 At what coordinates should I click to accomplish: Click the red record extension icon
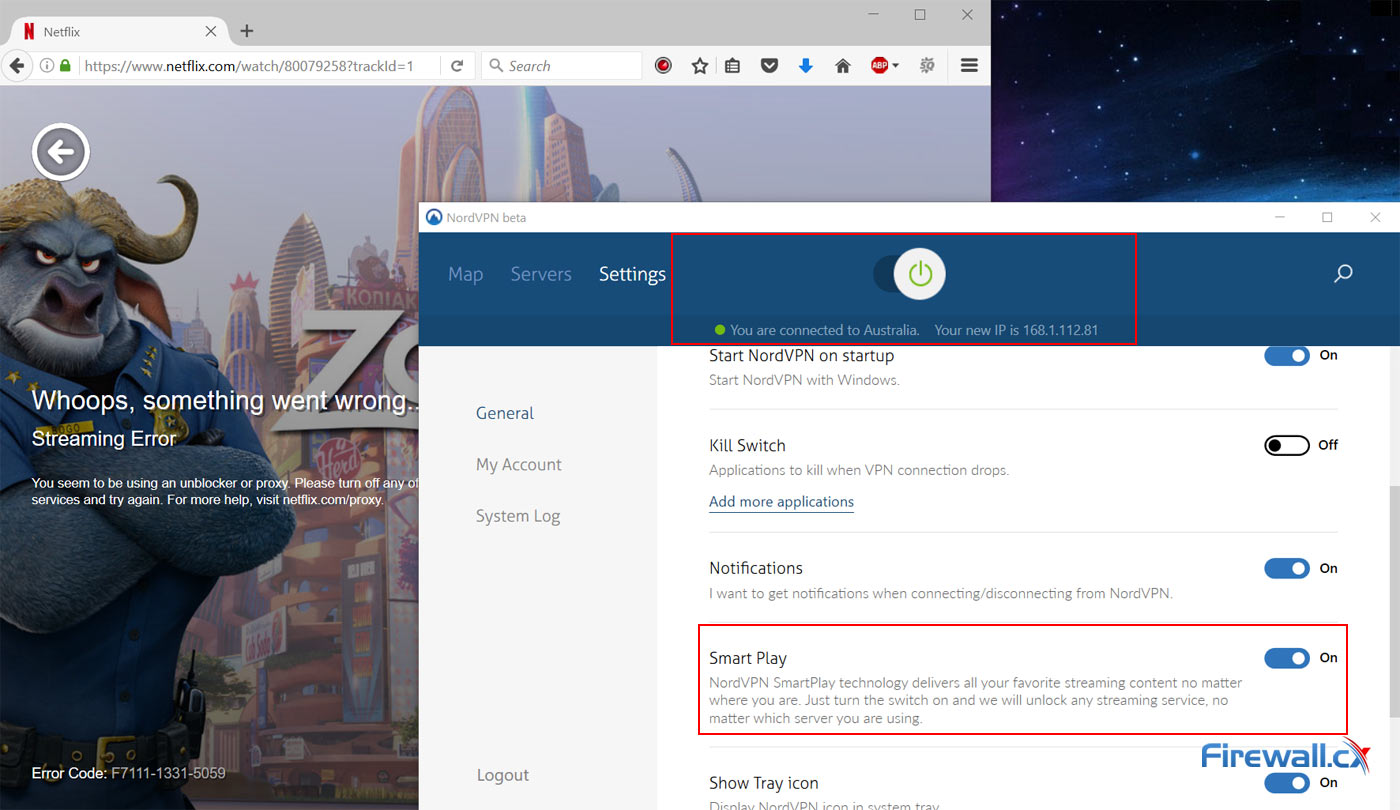[663, 66]
